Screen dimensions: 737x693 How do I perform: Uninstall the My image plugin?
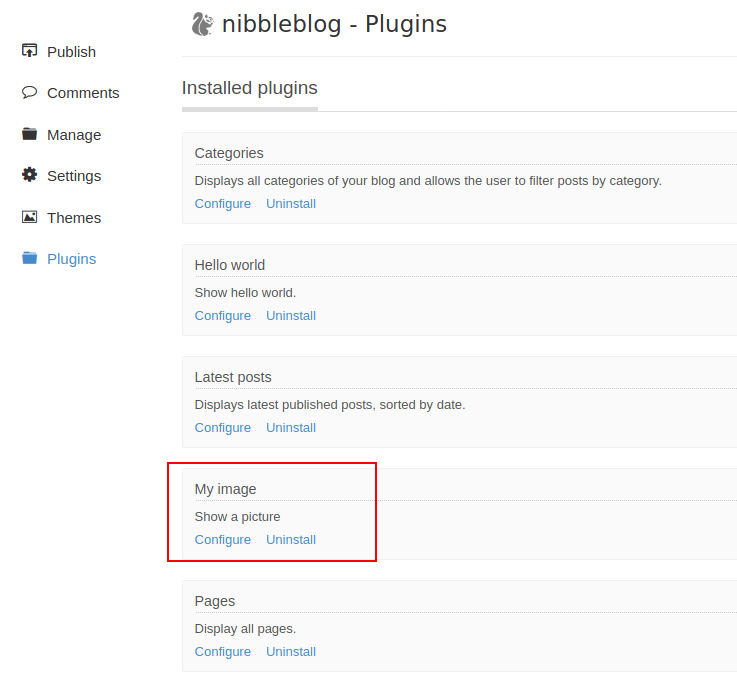point(291,539)
